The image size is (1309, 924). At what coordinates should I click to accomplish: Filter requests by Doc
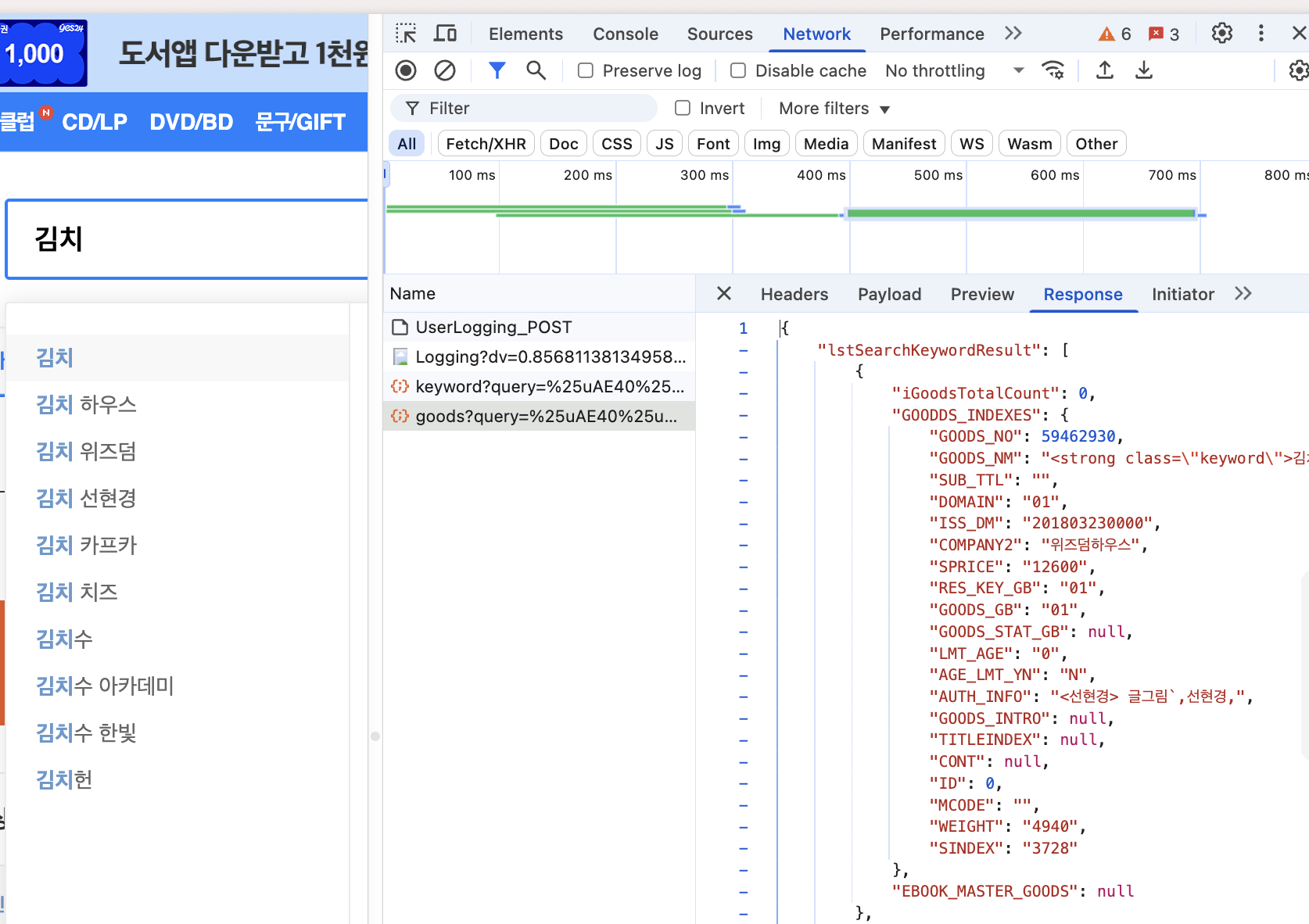[x=563, y=144]
